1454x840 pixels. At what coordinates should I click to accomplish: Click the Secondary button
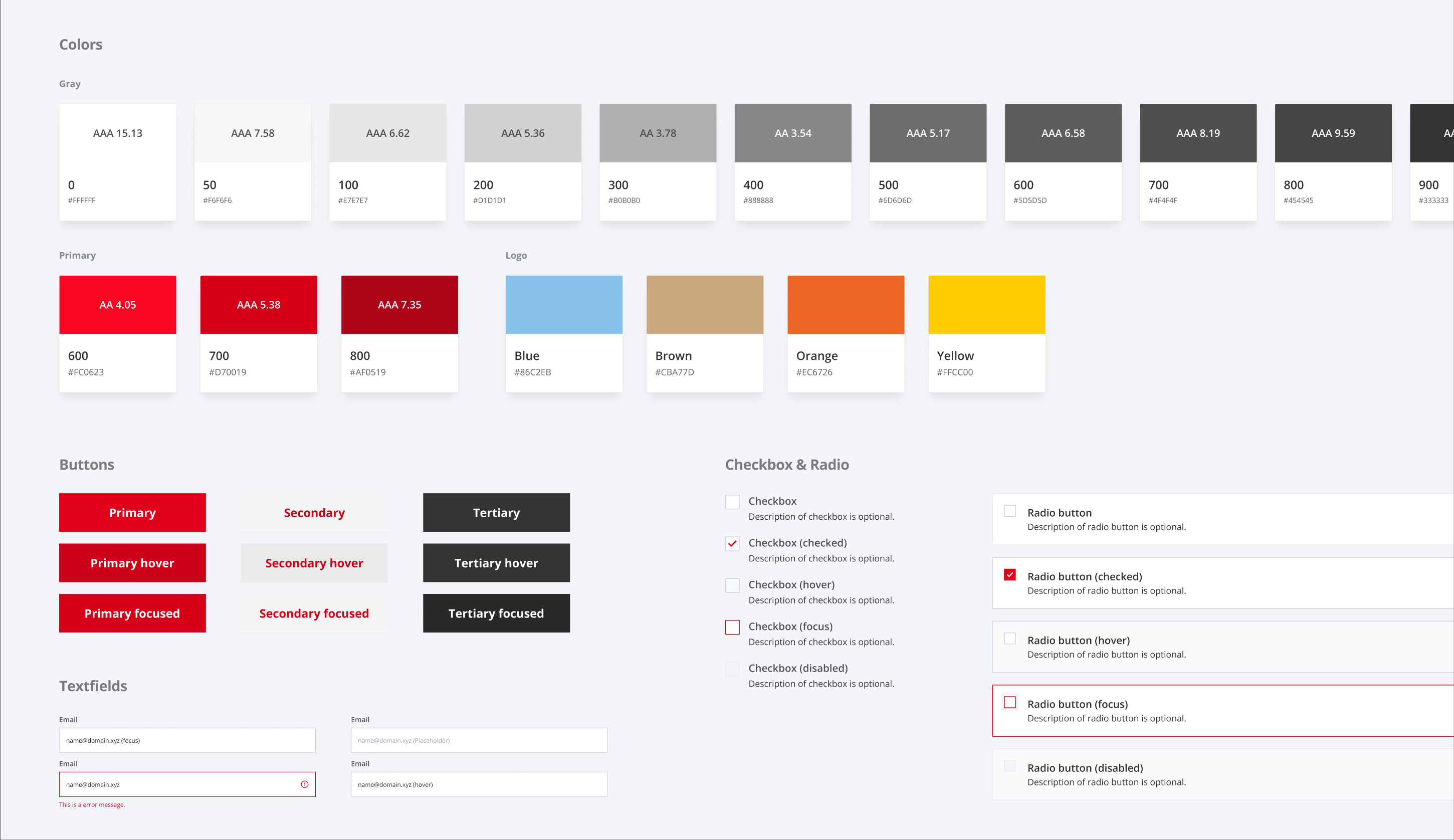(314, 512)
